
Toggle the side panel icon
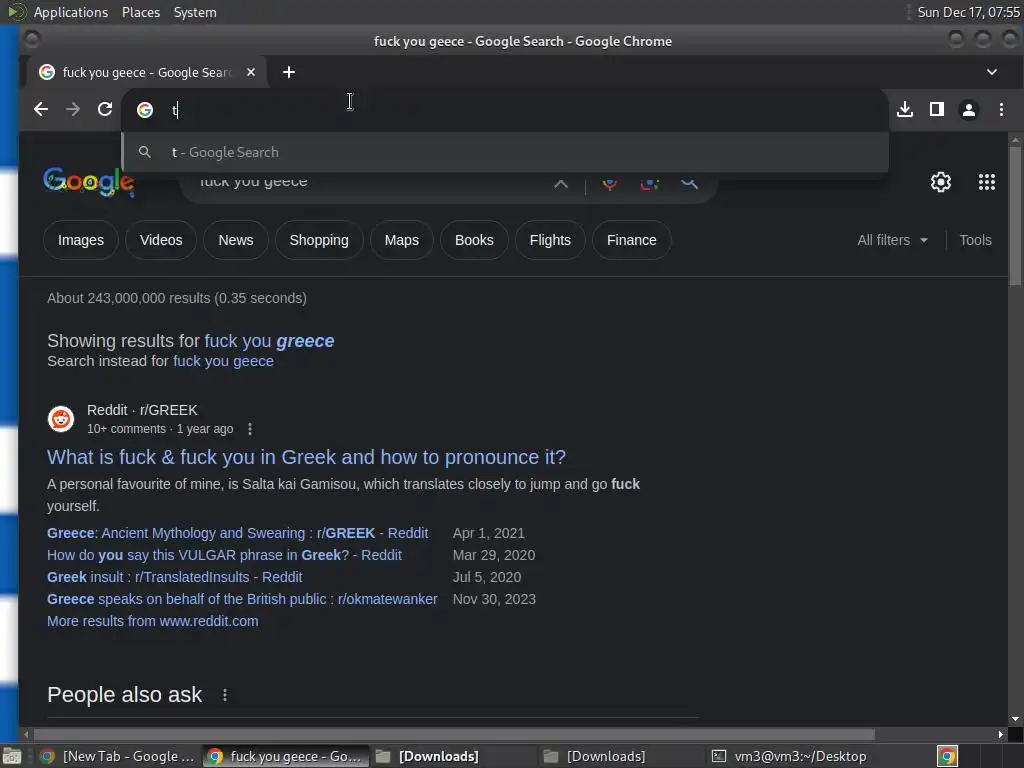coord(936,109)
